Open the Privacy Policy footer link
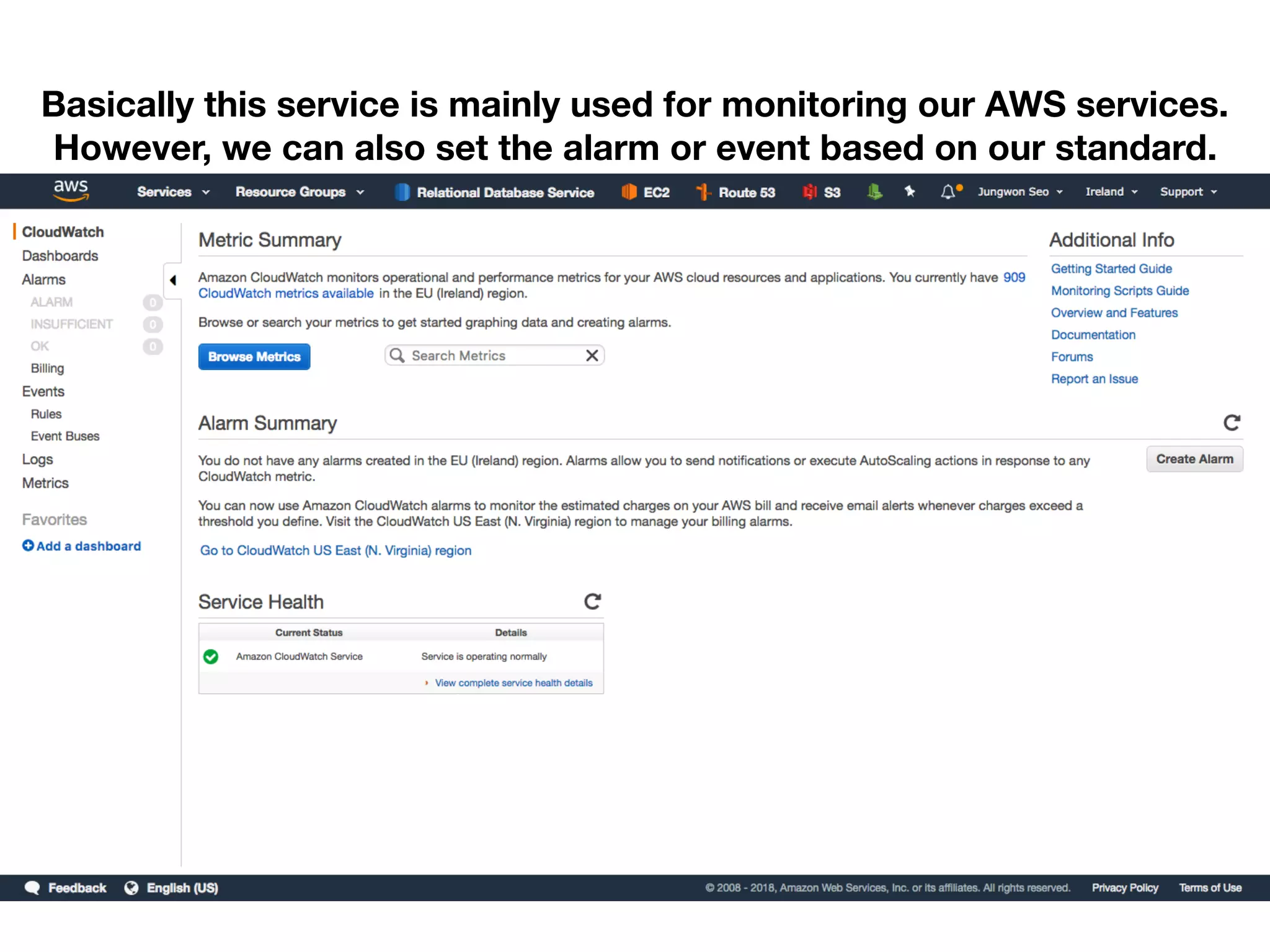Viewport: 1270px width, 952px height. pos(1125,888)
